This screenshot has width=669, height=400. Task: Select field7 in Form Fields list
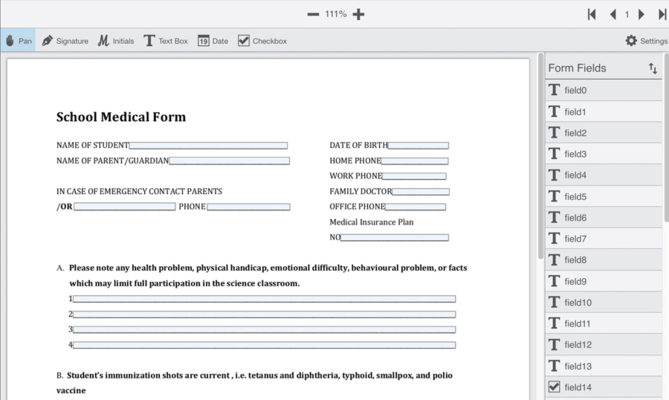603,239
